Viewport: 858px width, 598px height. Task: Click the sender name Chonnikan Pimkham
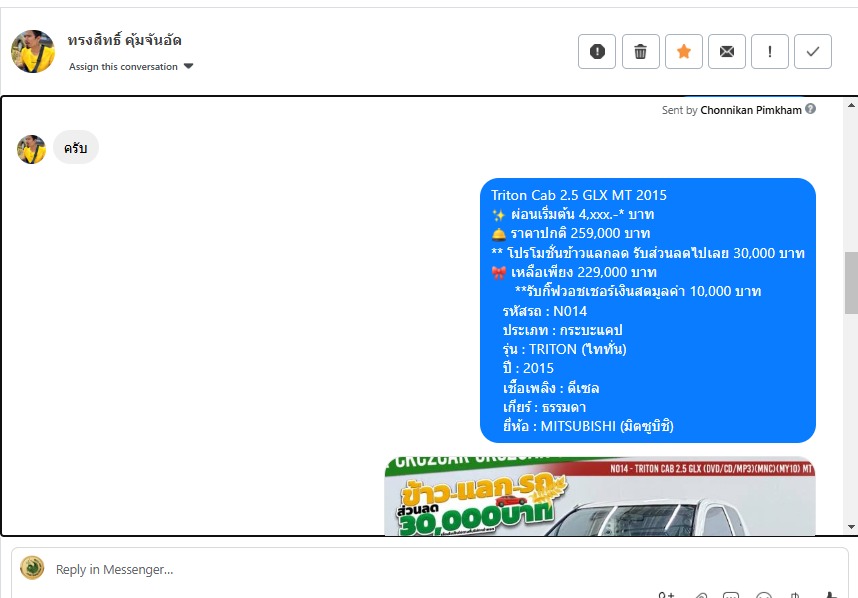click(x=751, y=110)
